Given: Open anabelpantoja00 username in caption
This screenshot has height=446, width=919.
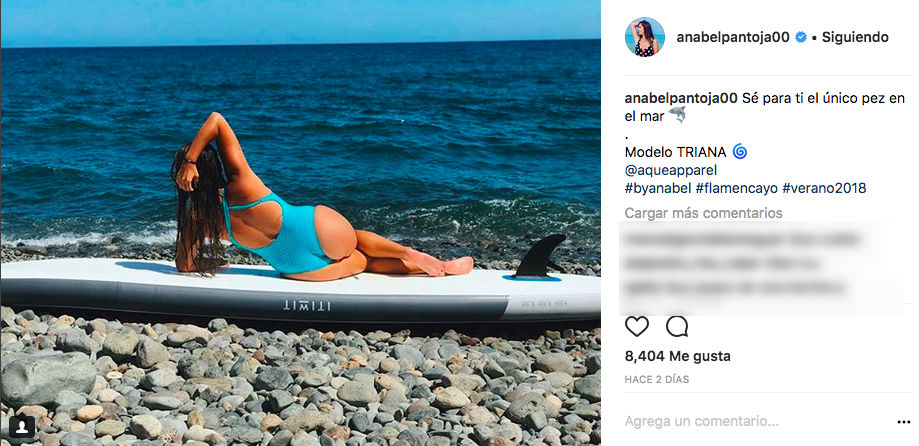Looking at the screenshot, I should click(681, 98).
